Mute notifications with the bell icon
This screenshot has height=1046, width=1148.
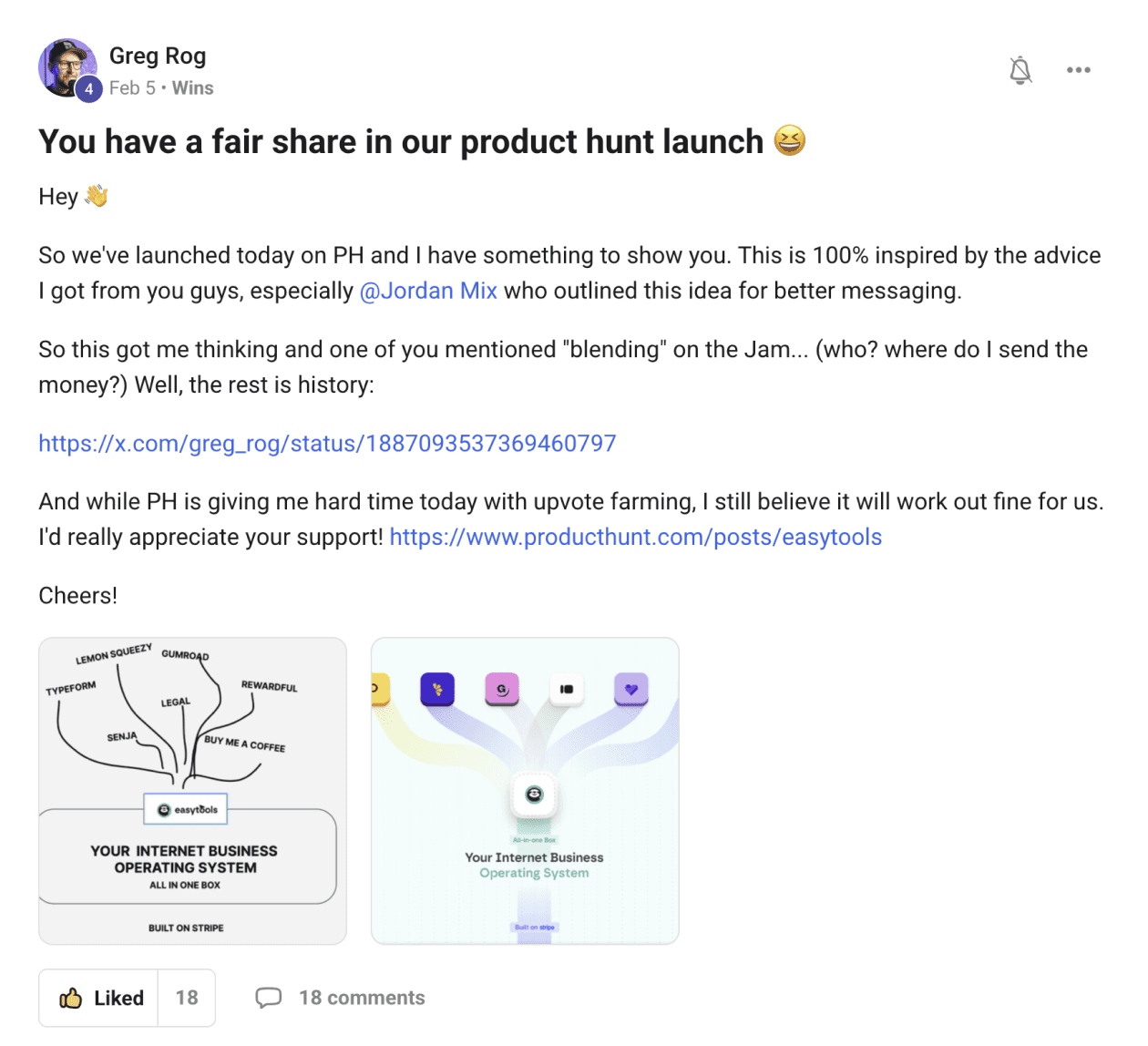1020,70
